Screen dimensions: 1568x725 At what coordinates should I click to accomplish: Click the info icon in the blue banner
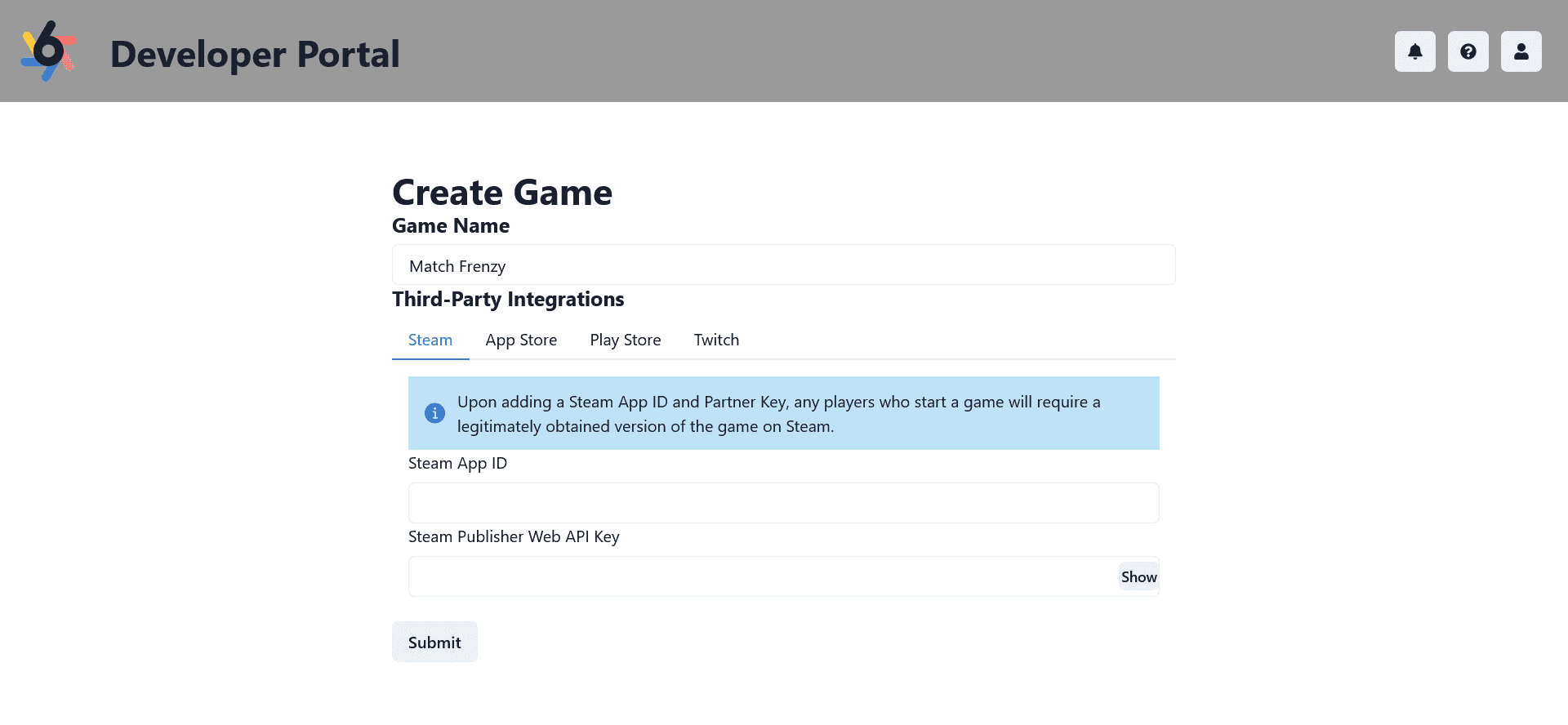pyautogui.click(x=434, y=413)
